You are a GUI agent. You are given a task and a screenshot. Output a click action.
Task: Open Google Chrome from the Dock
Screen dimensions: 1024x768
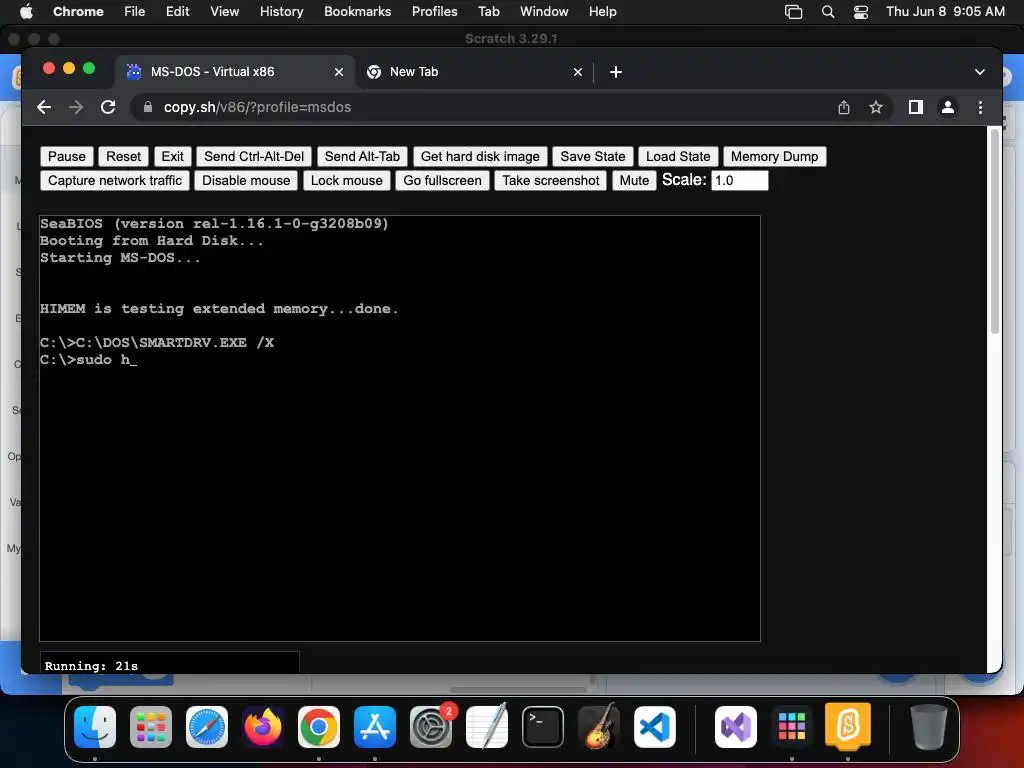319,727
